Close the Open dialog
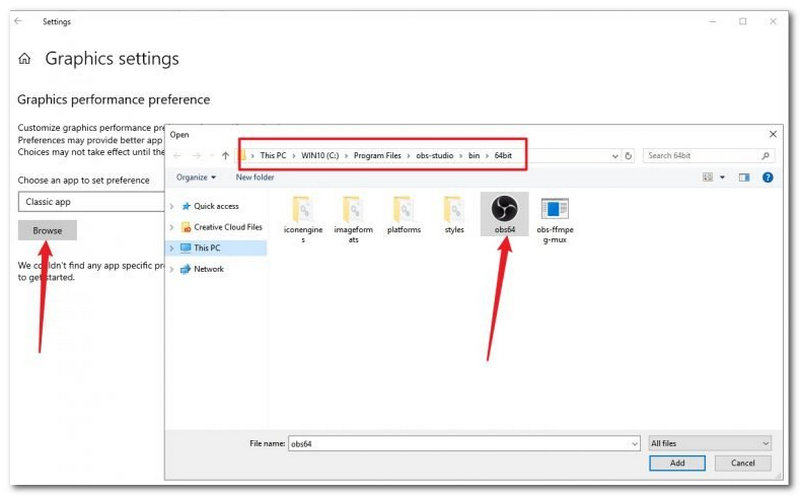This screenshot has width=800, height=496. [x=773, y=134]
